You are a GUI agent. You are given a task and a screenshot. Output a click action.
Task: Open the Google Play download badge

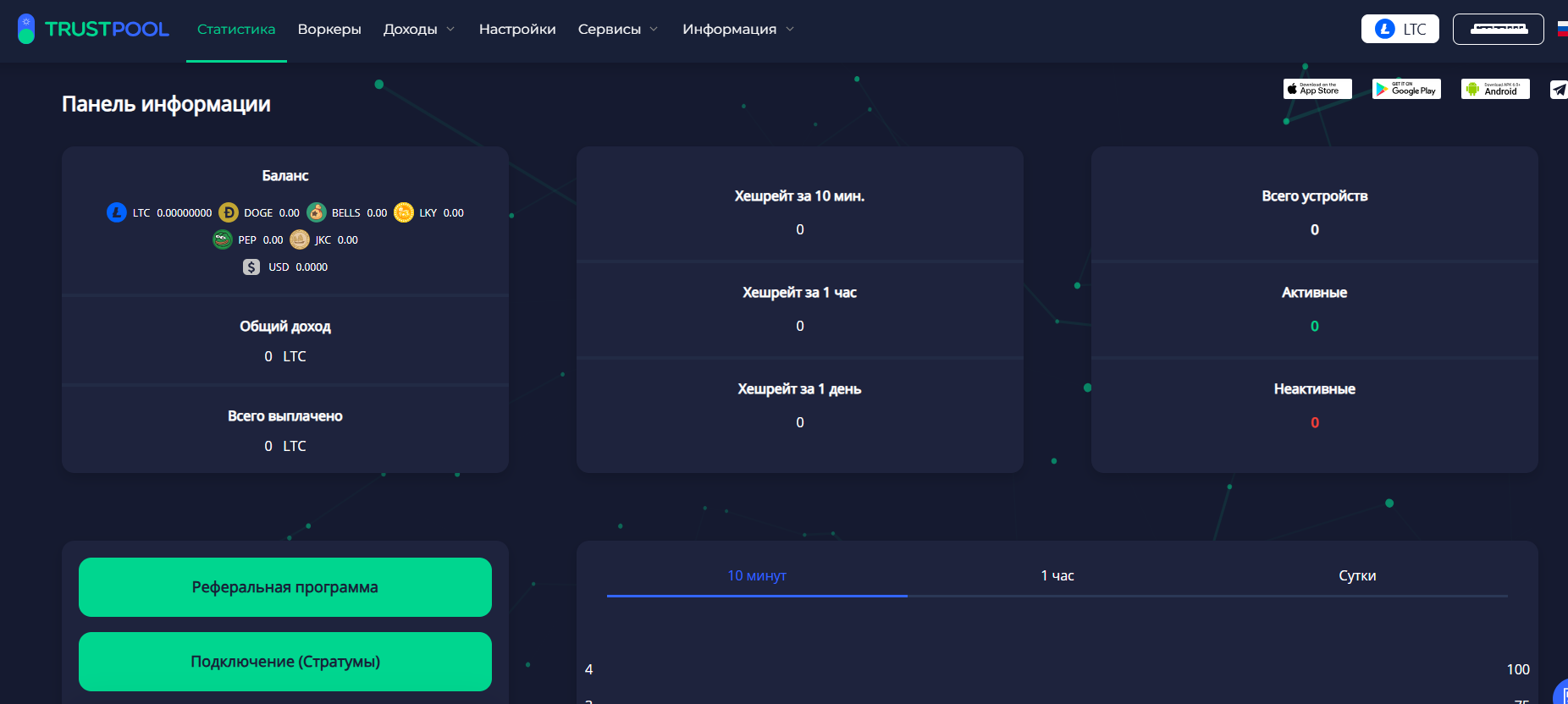tap(1406, 89)
